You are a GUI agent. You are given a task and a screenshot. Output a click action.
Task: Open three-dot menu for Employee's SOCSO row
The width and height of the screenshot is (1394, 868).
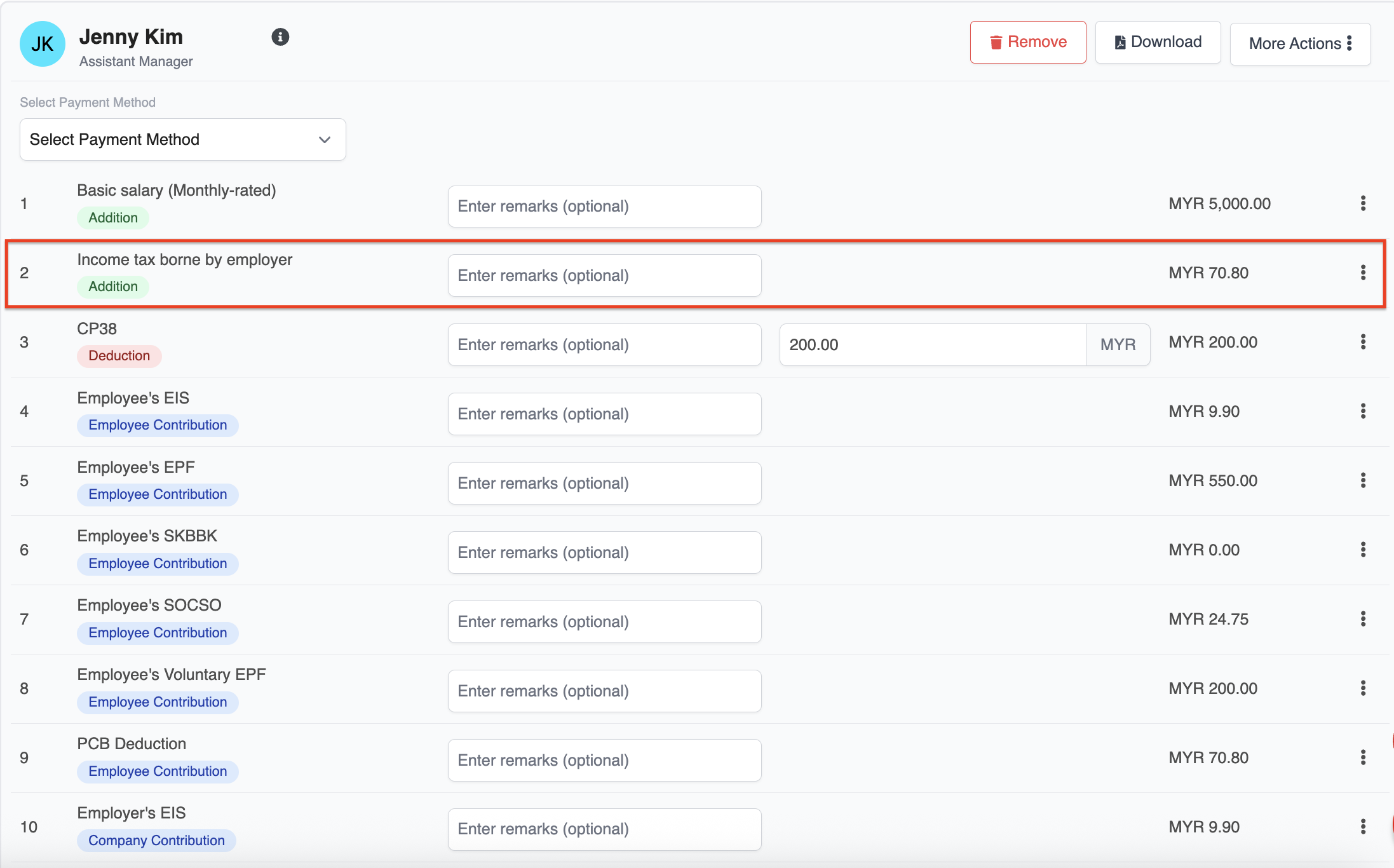coord(1363,619)
